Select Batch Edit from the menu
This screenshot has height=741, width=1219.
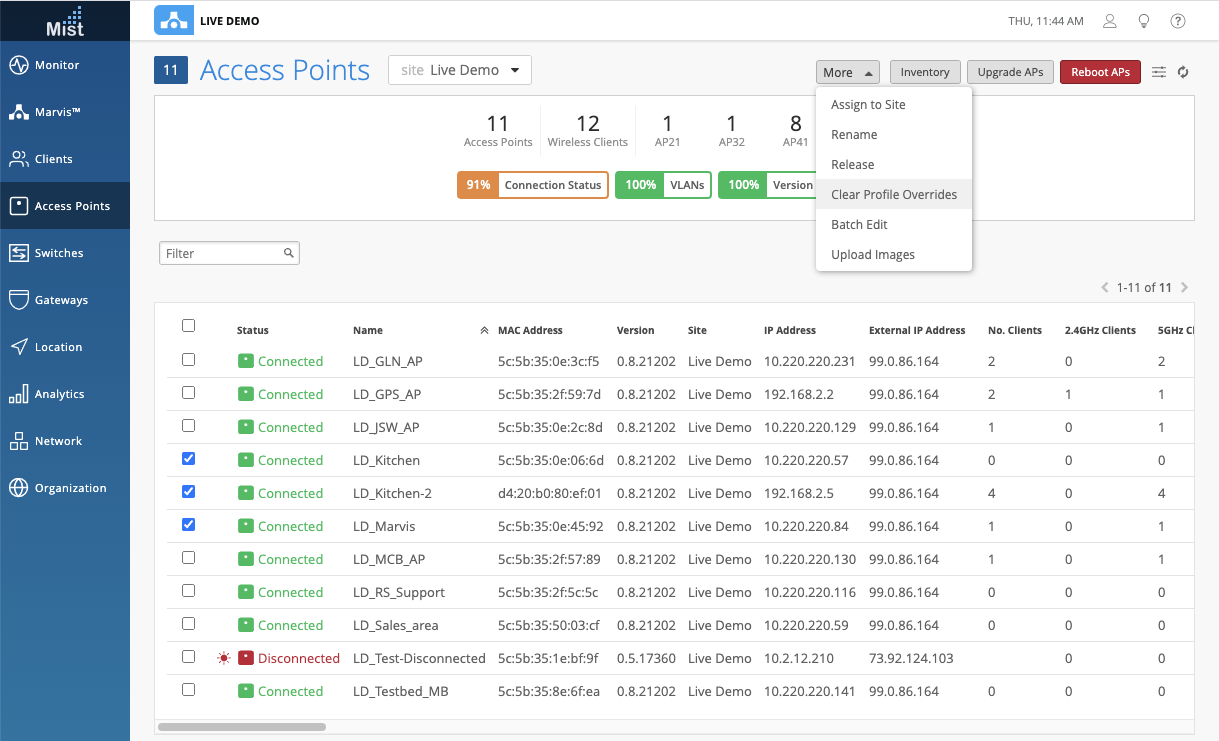pos(859,225)
